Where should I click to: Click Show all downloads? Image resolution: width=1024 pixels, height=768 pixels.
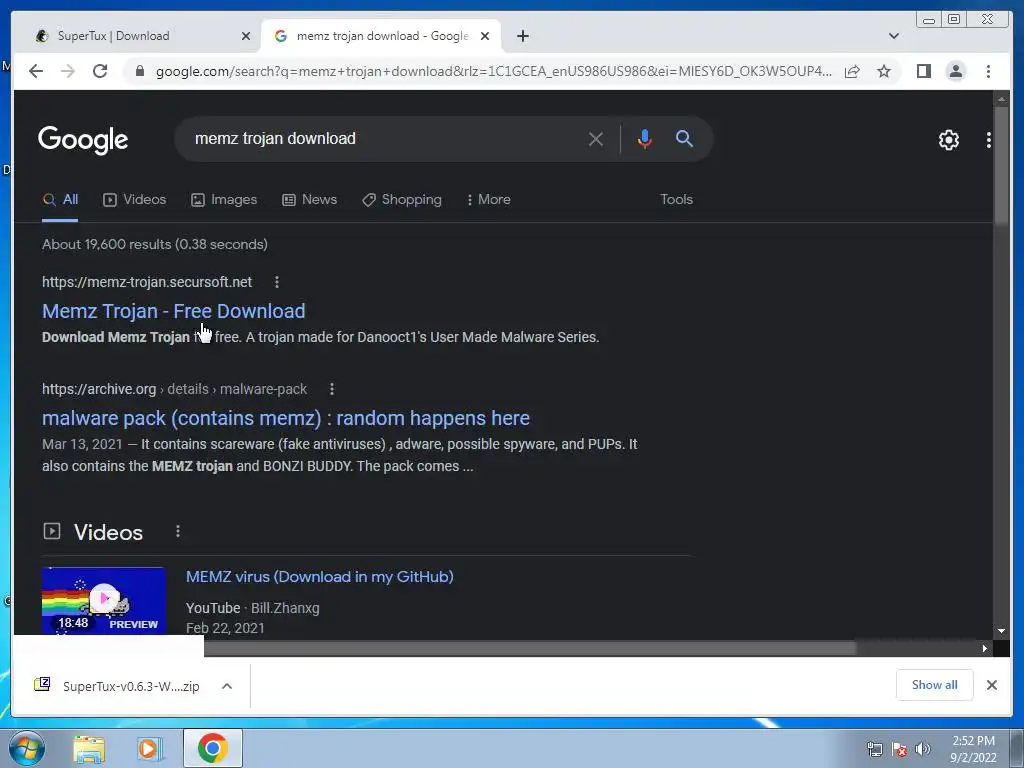pyautogui.click(x=935, y=685)
